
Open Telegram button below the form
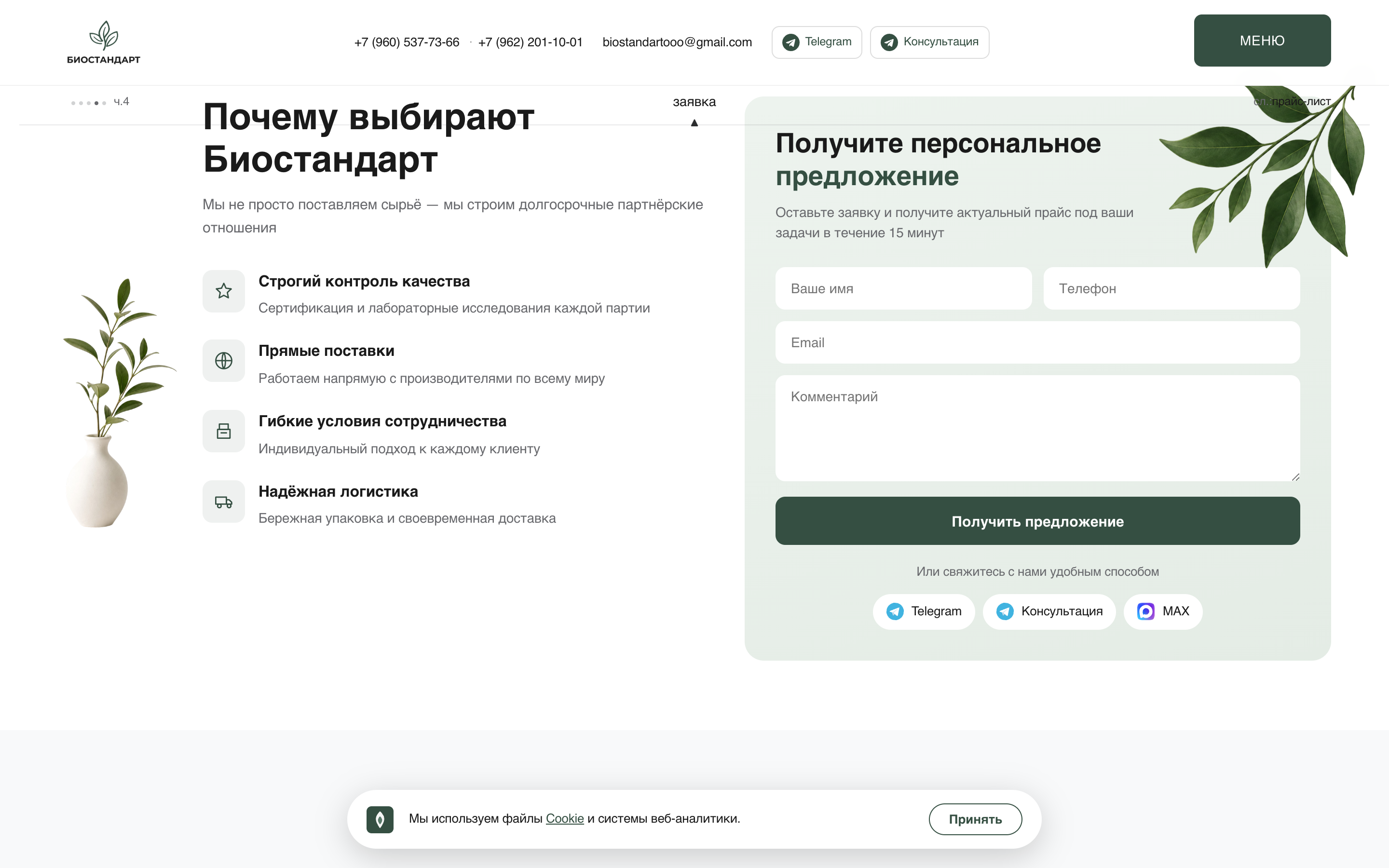[x=924, y=611]
